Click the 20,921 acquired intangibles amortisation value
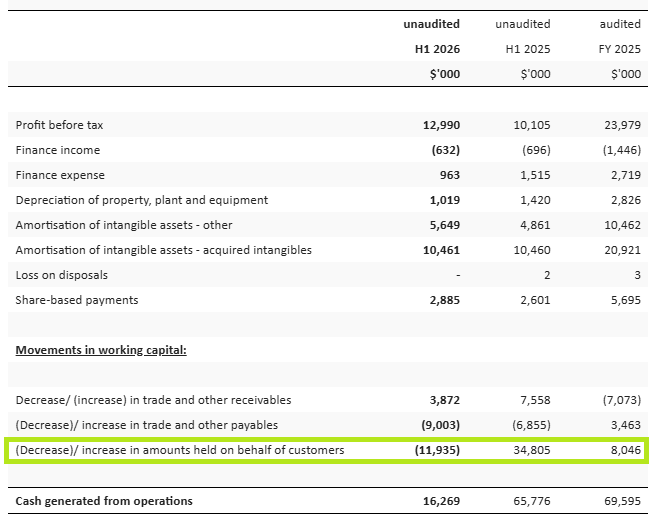Image resolution: width=653 pixels, height=521 pixels. [621, 250]
